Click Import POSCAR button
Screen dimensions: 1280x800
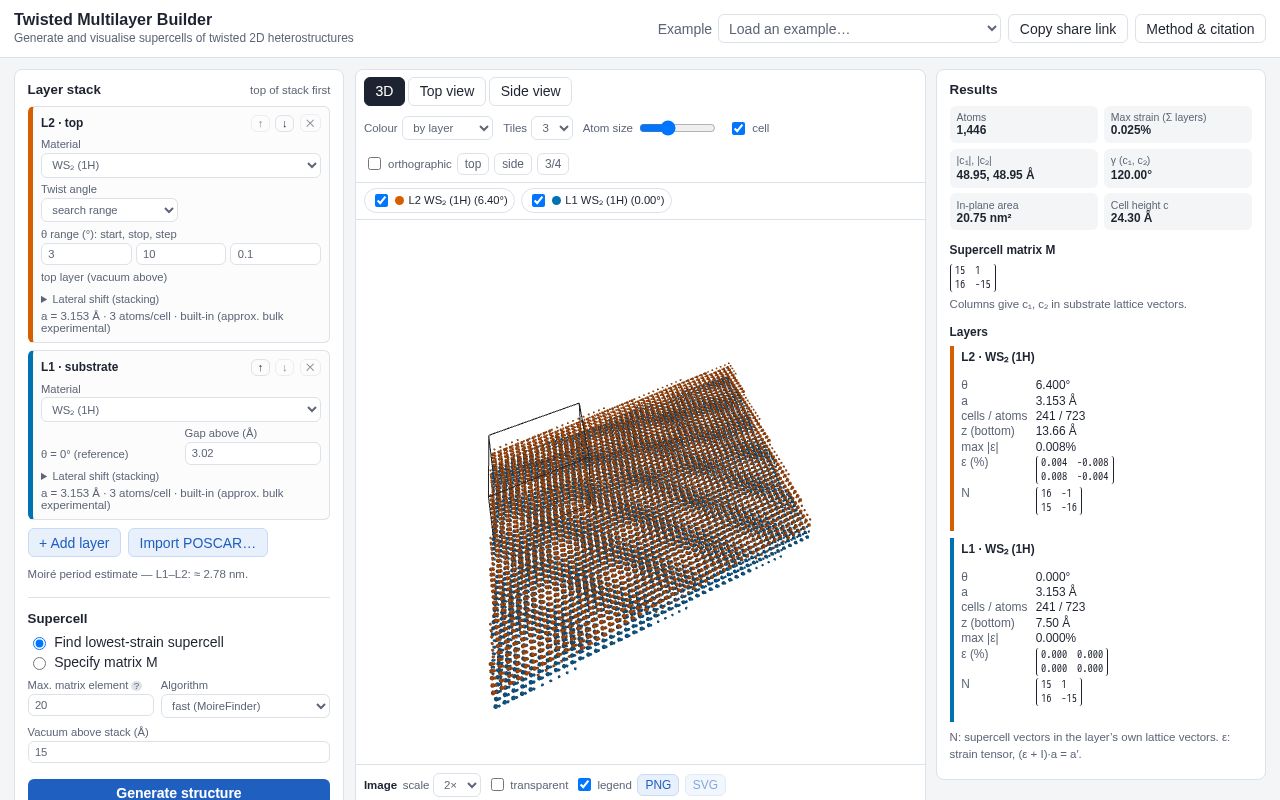pyautogui.click(x=198, y=543)
